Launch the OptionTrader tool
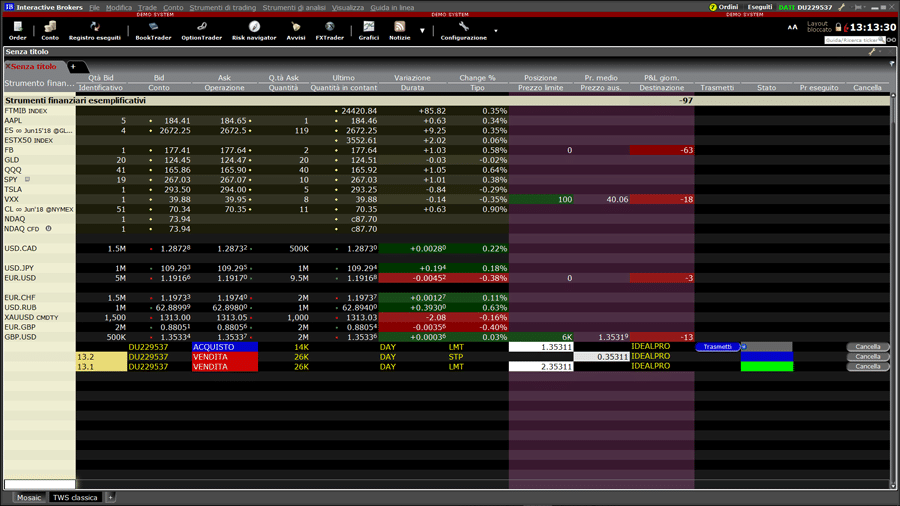The height and width of the screenshot is (506, 900). coord(201,30)
